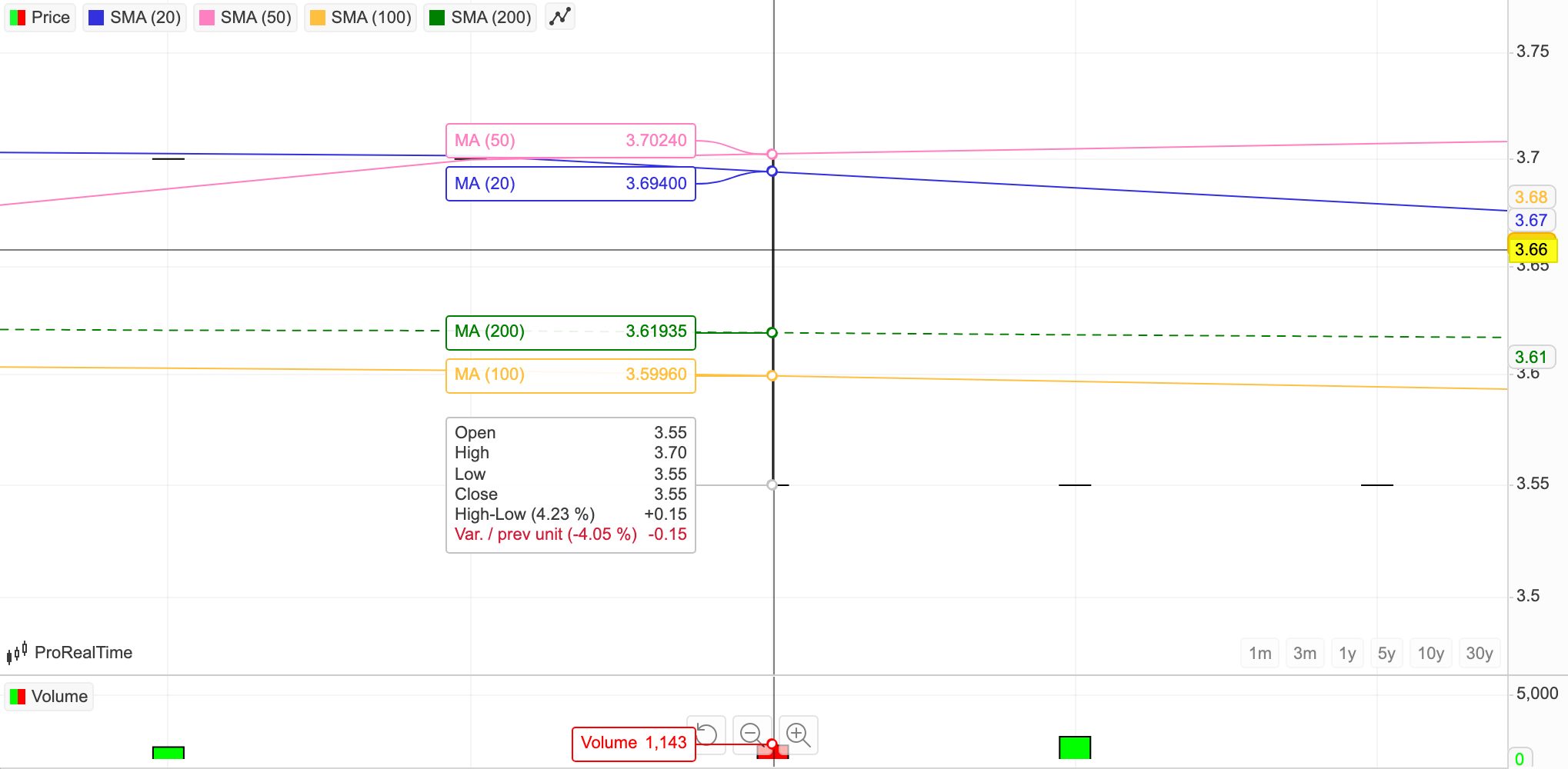Click the Volume 1,143 tooltip label

pyautogui.click(x=634, y=744)
